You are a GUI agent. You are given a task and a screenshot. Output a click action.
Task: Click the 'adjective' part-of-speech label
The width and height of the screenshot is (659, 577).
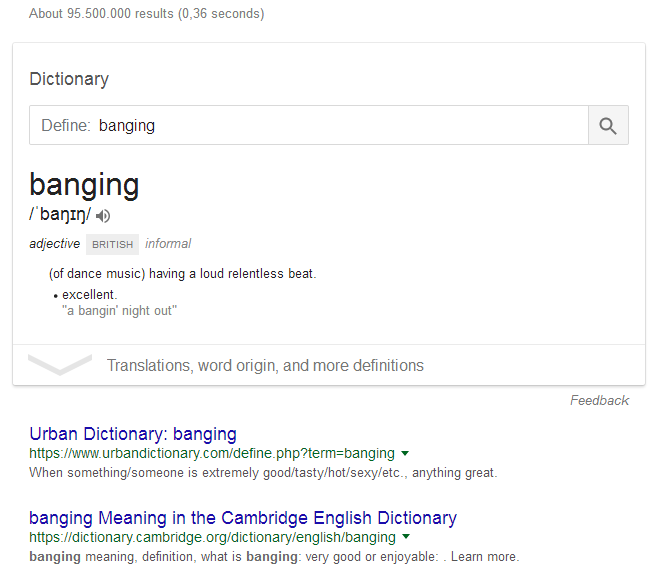[54, 244]
